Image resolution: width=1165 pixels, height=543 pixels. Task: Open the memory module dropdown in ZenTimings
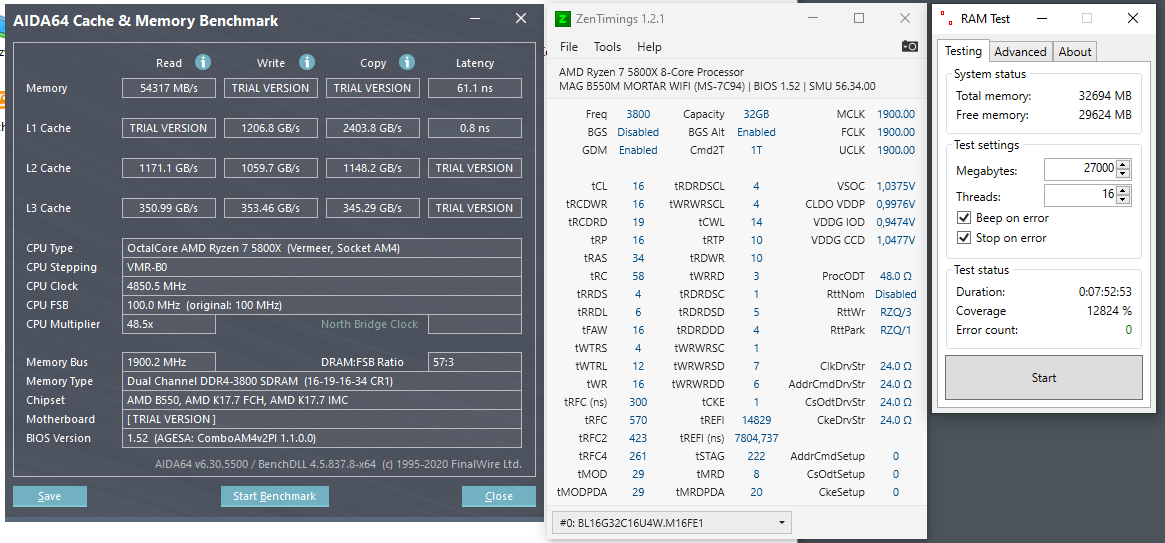coord(672,523)
